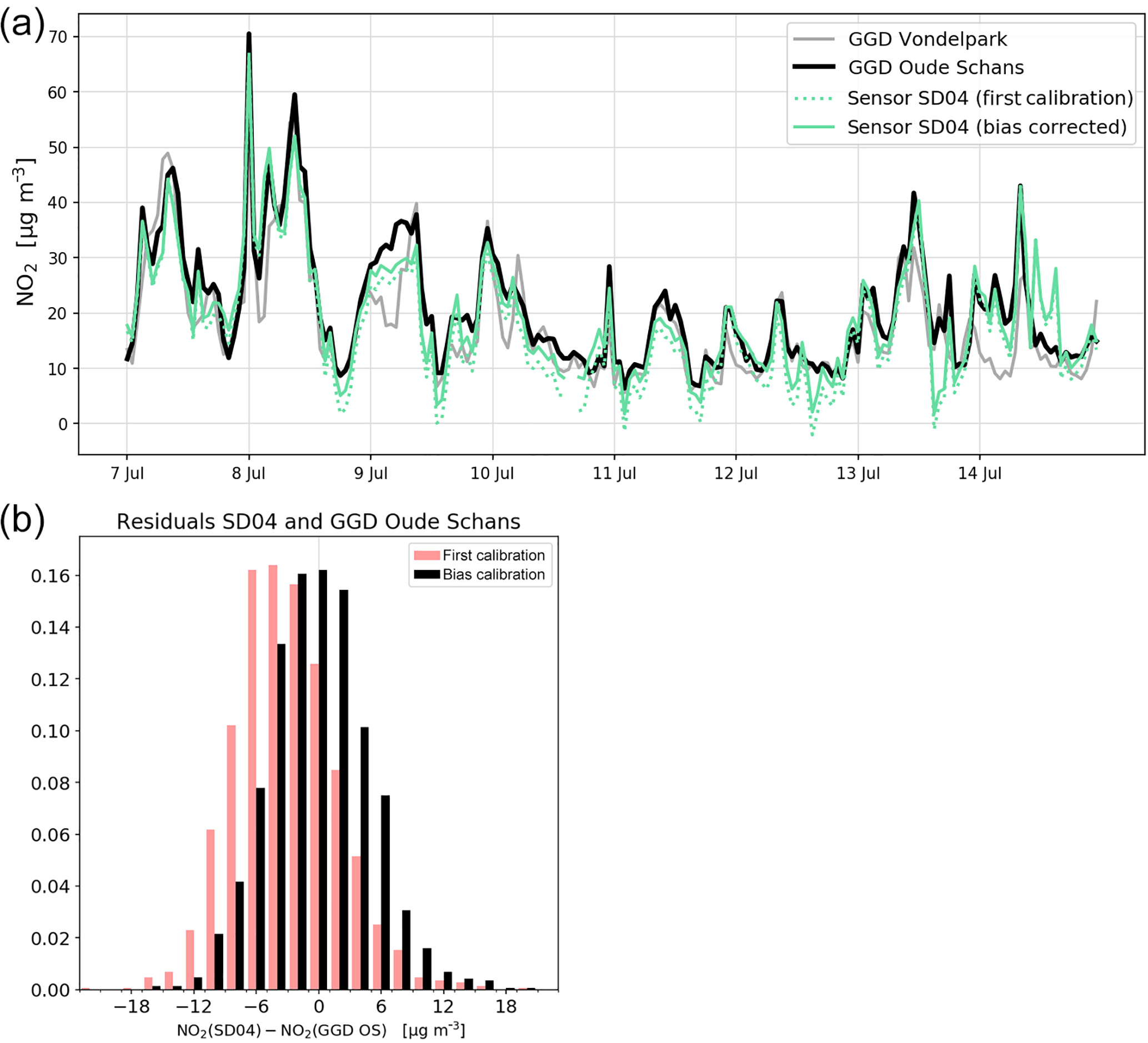Click the black Bias calibration swatch
The width and height of the screenshot is (1148, 1043).
(x=427, y=574)
